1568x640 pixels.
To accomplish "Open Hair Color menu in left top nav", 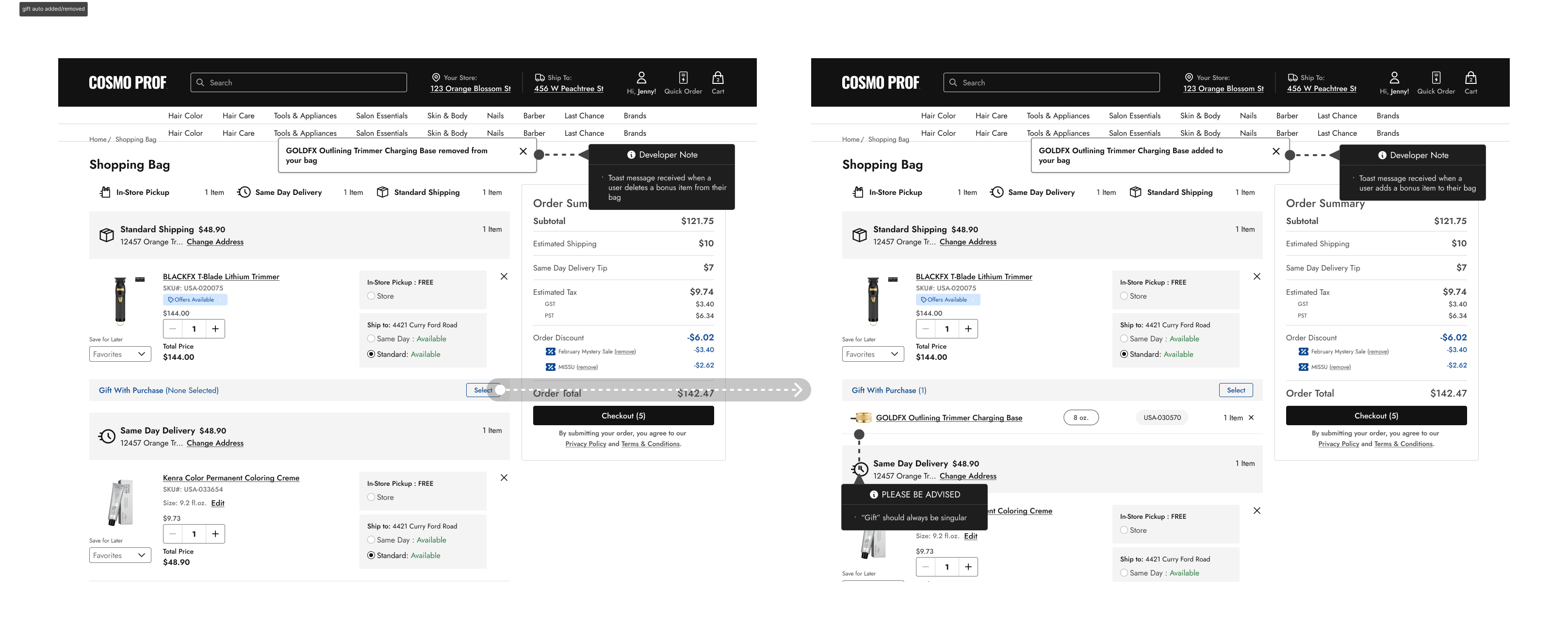I will [x=185, y=115].
